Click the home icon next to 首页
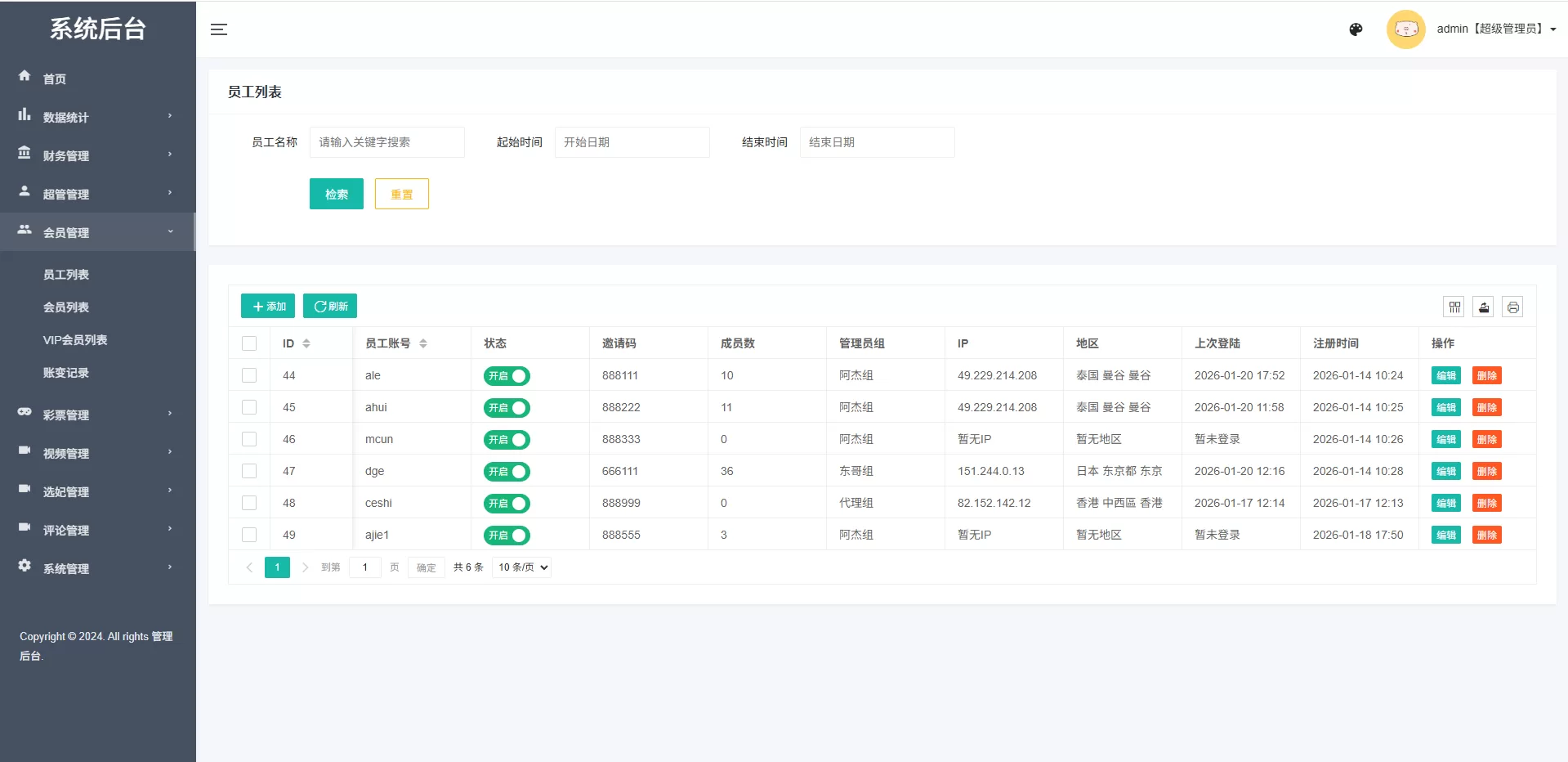This screenshot has height=762, width=1568. coord(24,76)
